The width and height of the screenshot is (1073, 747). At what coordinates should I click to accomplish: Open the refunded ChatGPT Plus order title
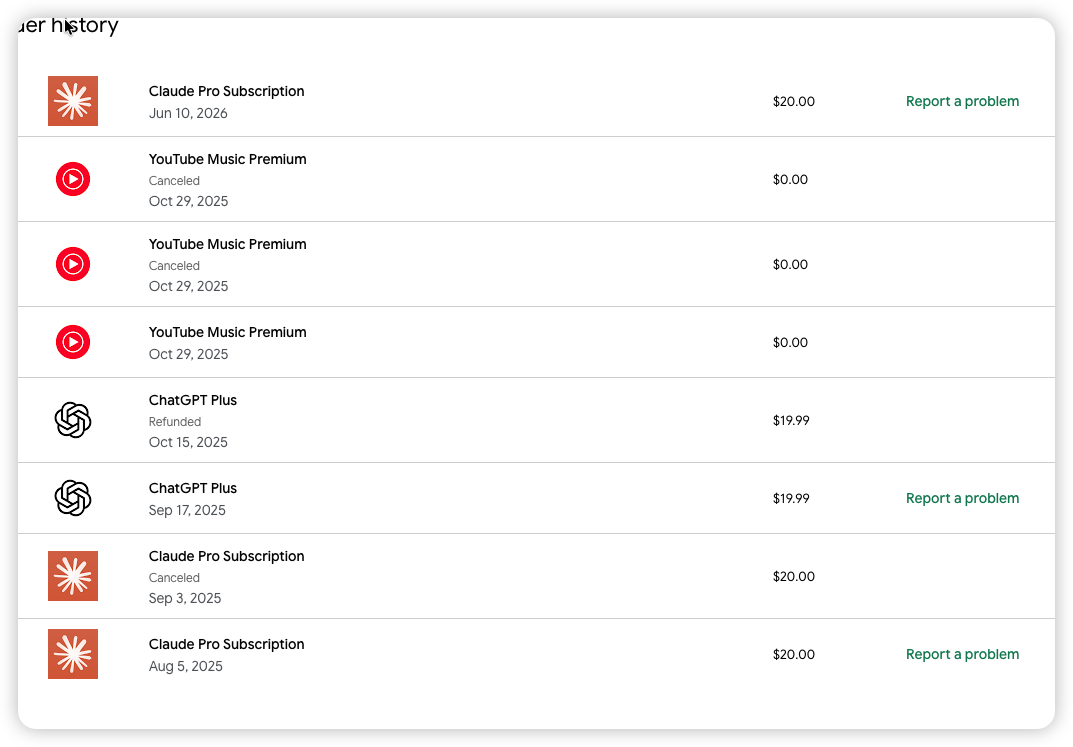pyautogui.click(x=193, y=400)
